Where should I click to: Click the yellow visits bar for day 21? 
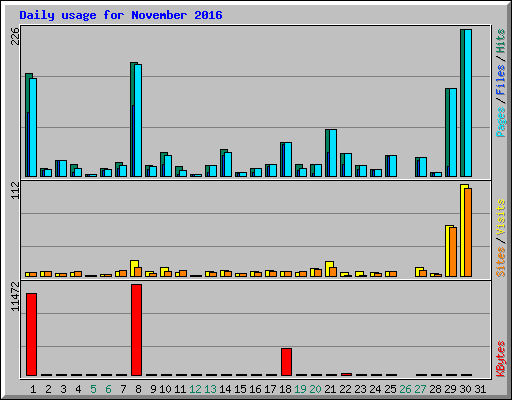[329, 269]
